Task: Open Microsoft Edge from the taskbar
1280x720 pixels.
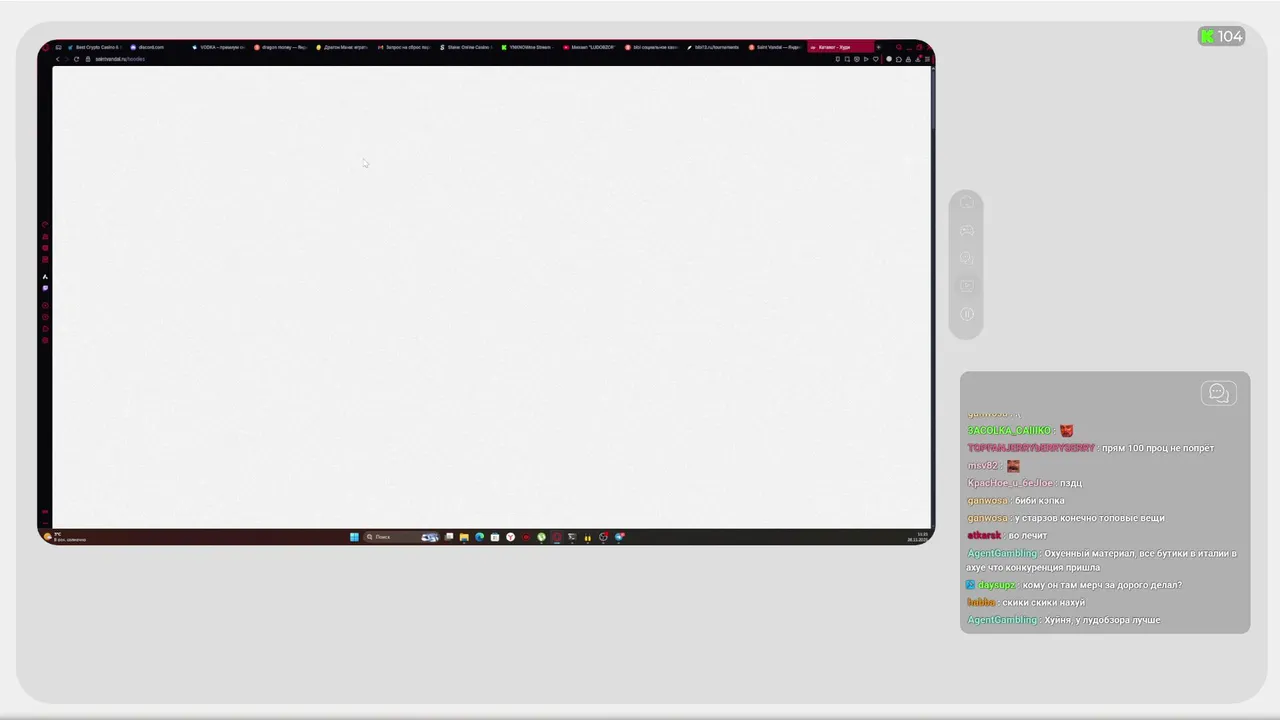Action: click(479, 537)
